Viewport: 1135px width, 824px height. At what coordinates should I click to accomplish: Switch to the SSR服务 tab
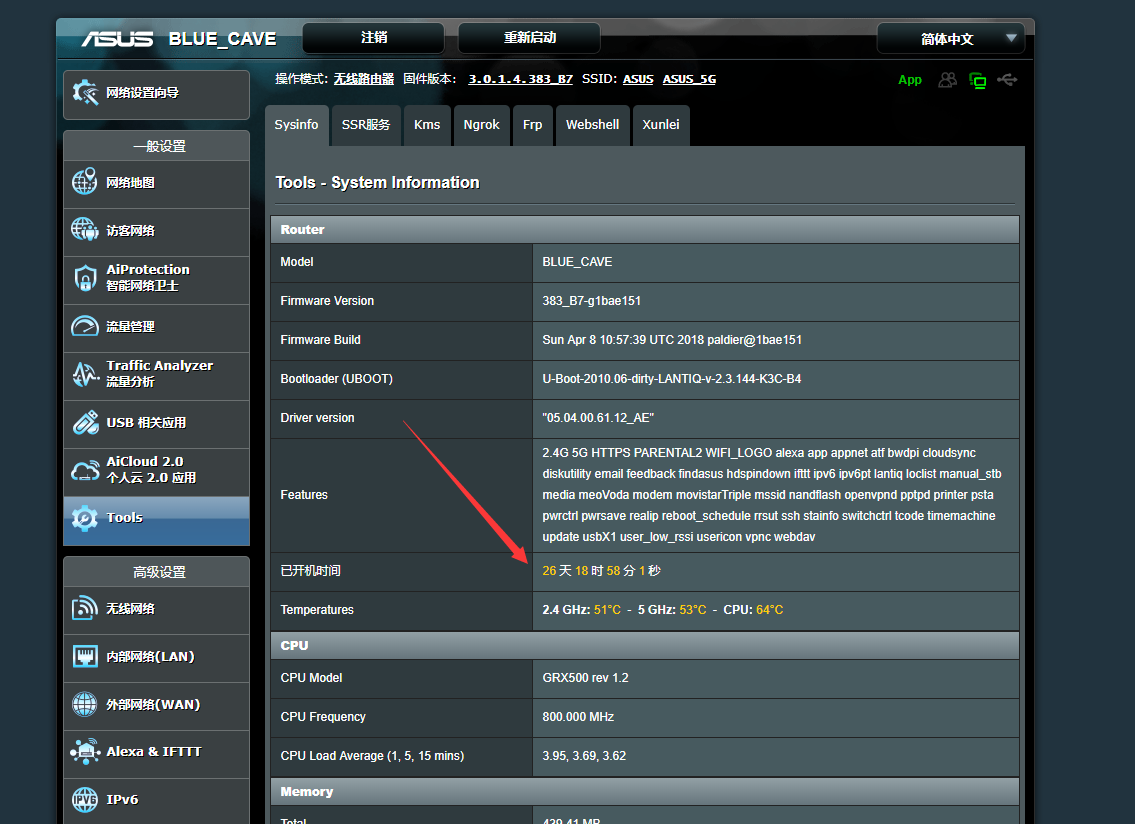(x=366, y=125)
